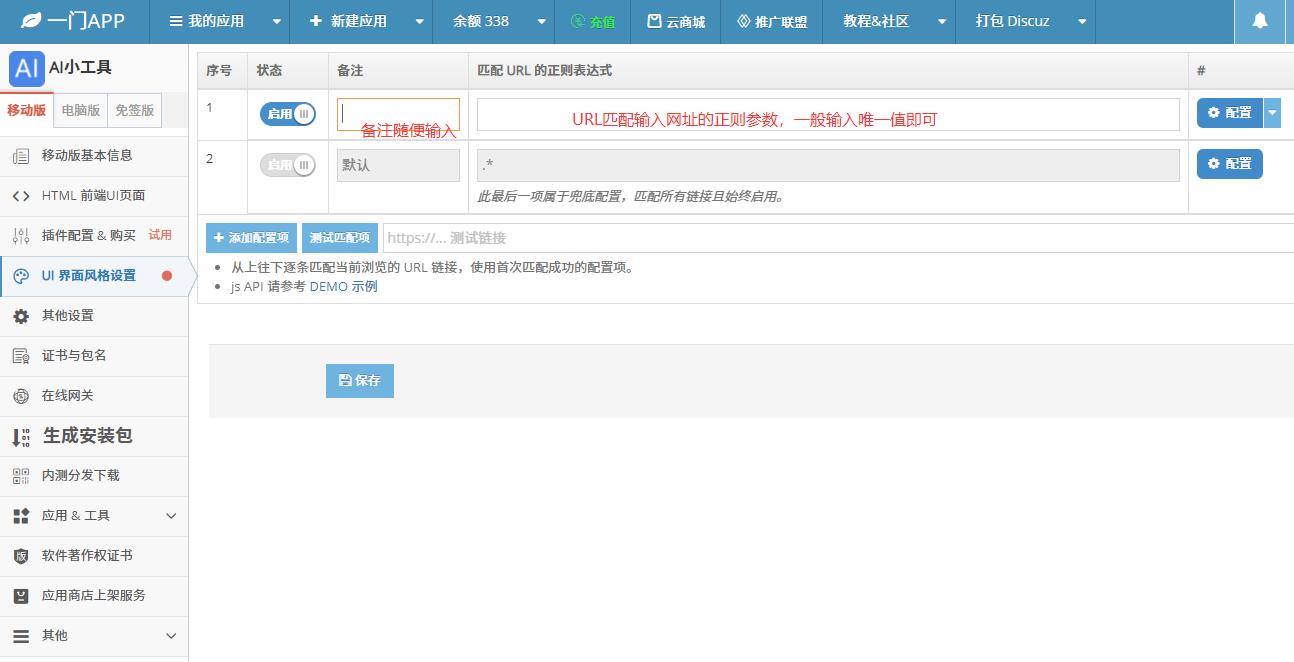1294x662 pixels.
Task: Expand the 新建应用 dropdown arrow
Action: pos(419,22)
